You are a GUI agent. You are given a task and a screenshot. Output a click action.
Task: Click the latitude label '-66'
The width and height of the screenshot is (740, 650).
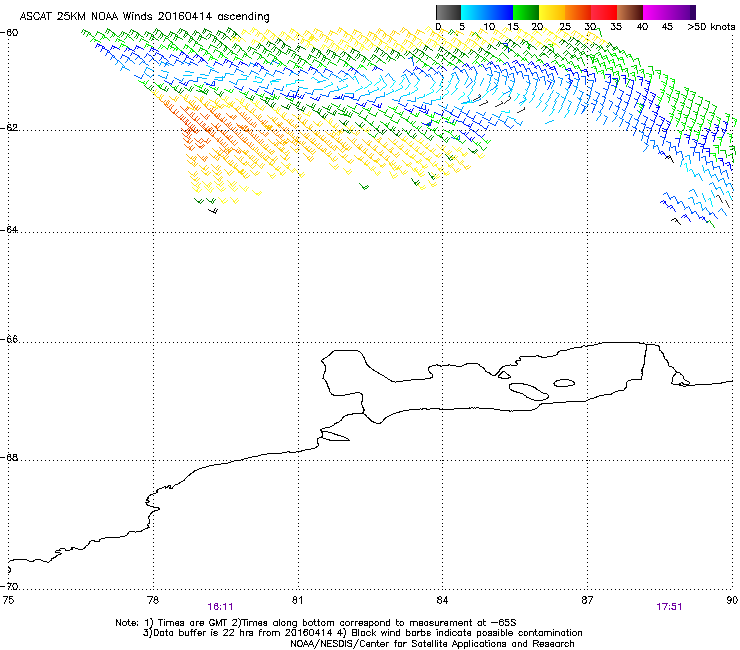tap(9, 339)
